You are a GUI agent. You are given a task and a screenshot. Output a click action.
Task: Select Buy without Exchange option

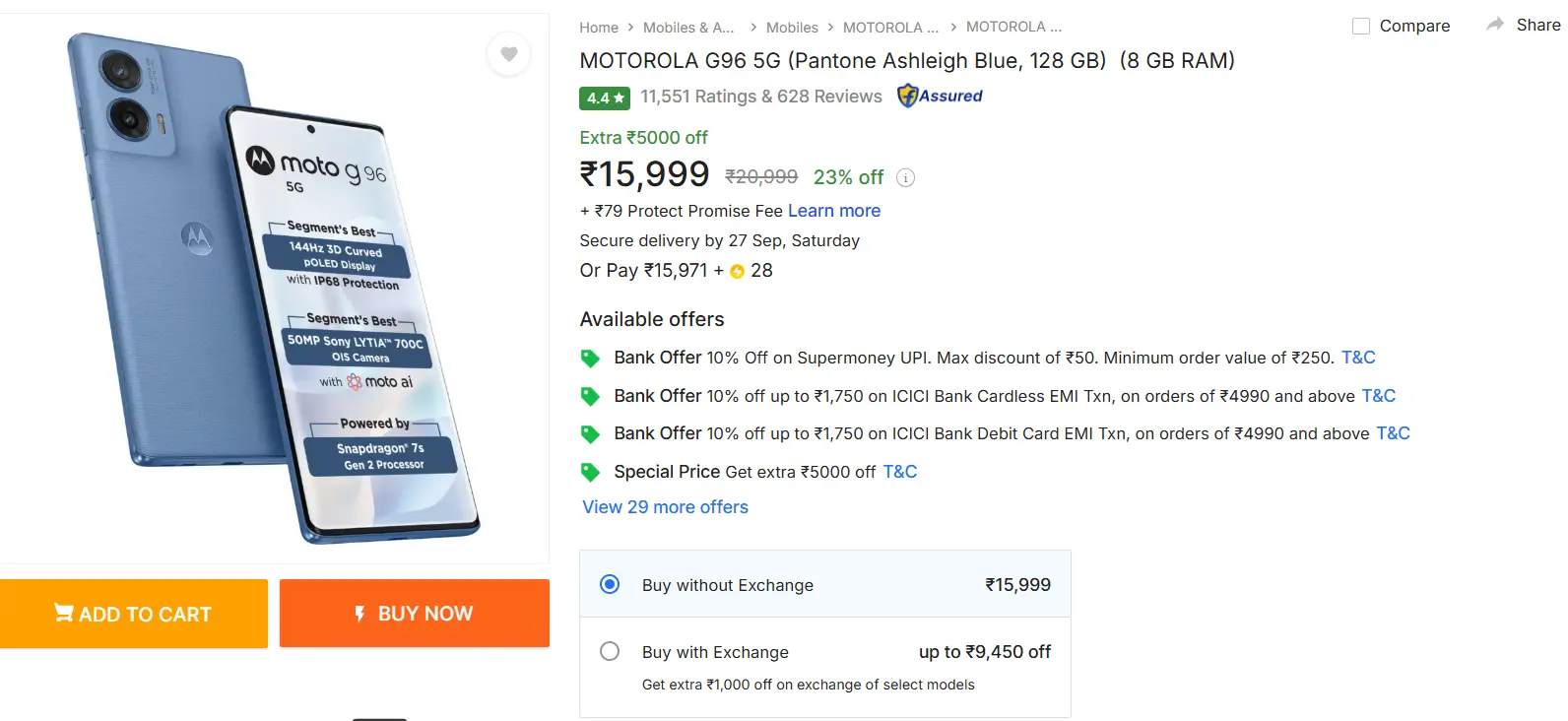click(x=610, y=584)
